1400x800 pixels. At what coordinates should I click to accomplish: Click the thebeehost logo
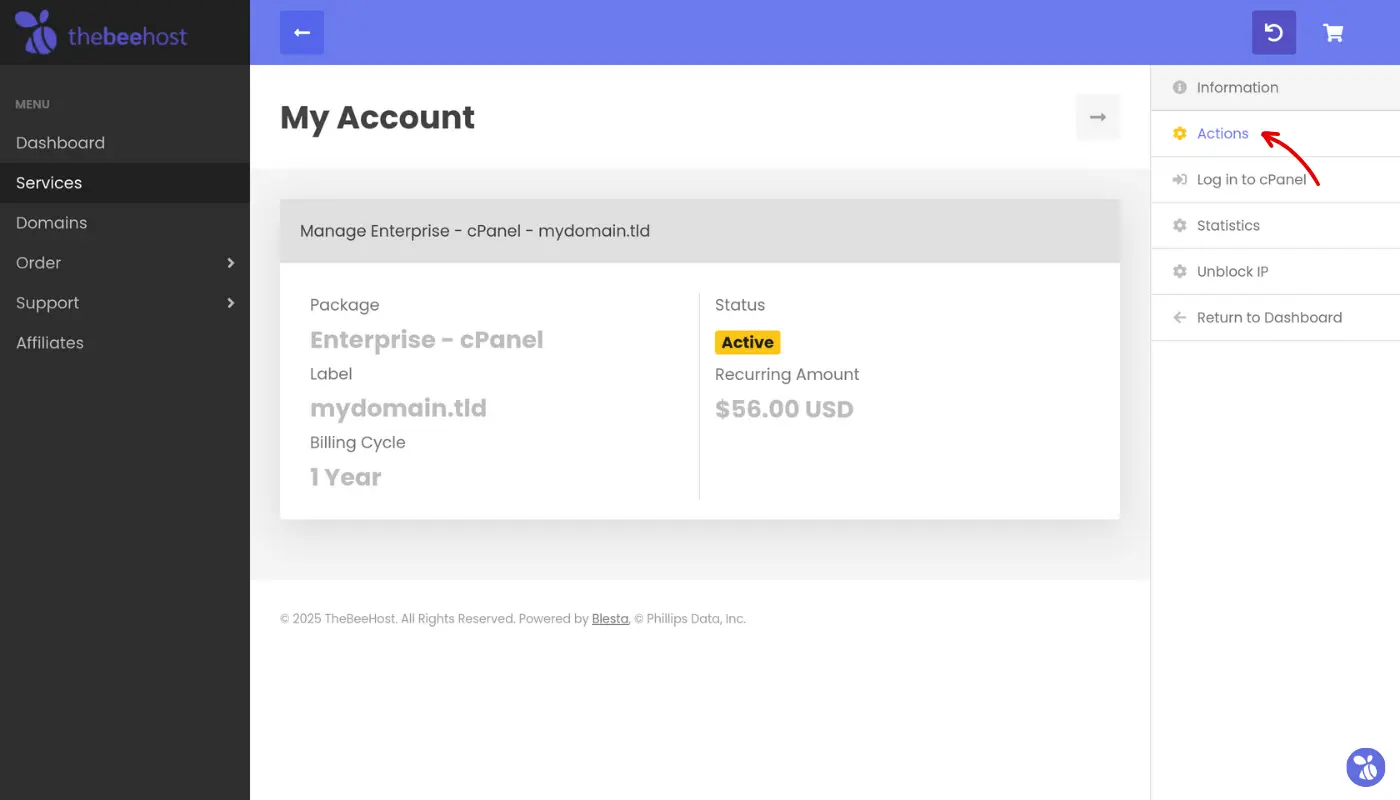click(x=101, y=33)
